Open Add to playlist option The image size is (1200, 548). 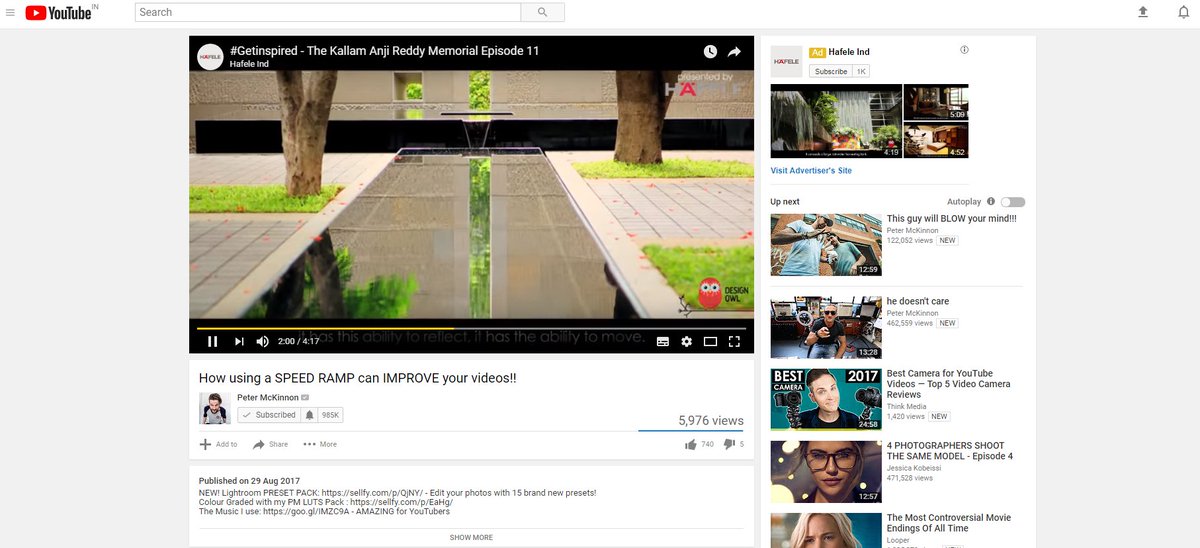click(218, 444)
